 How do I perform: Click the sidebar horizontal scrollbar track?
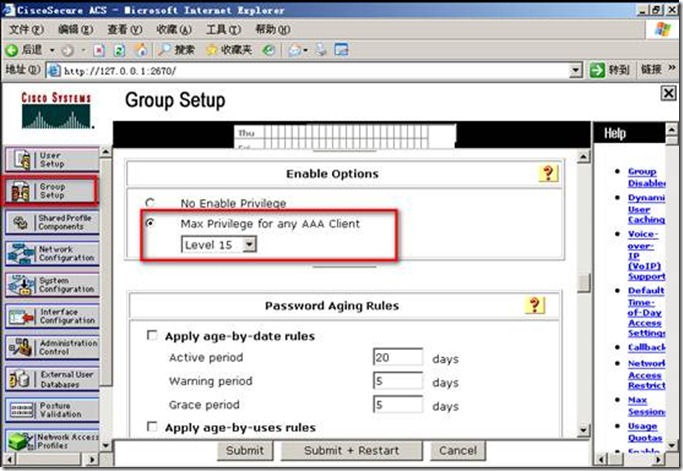point(47,459)
